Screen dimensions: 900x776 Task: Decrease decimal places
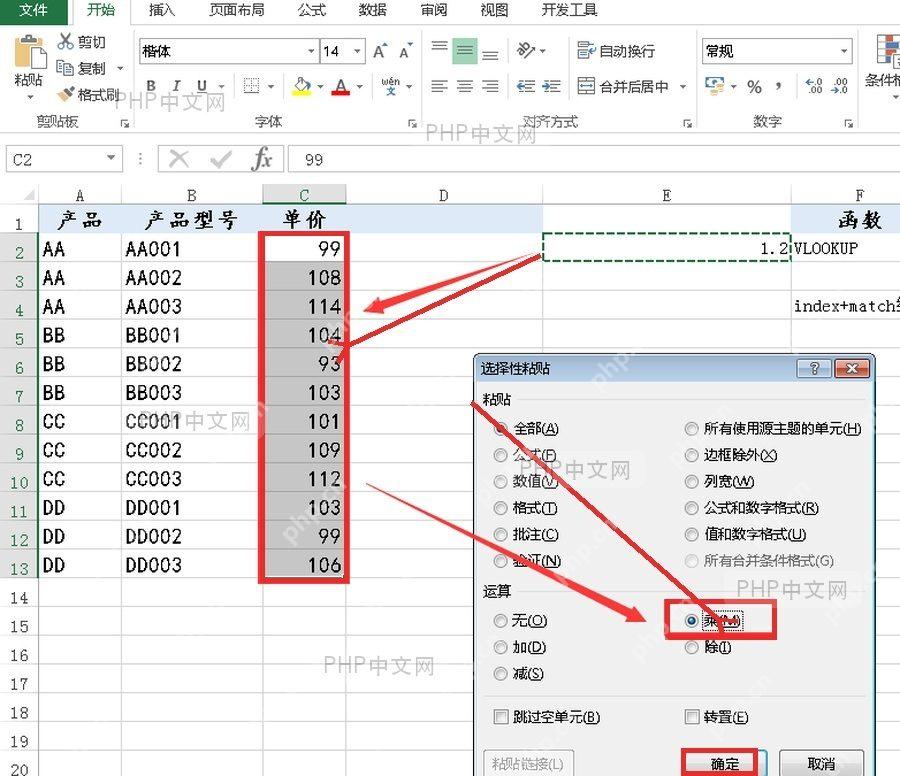(x=840, y=86)
